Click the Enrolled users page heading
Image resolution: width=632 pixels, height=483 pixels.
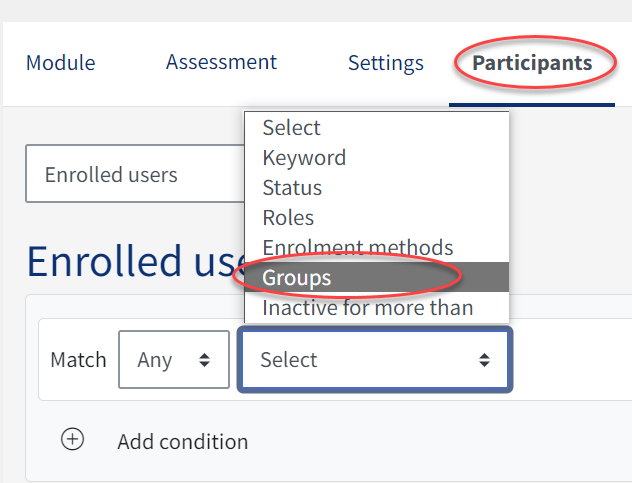click(130, 261)
